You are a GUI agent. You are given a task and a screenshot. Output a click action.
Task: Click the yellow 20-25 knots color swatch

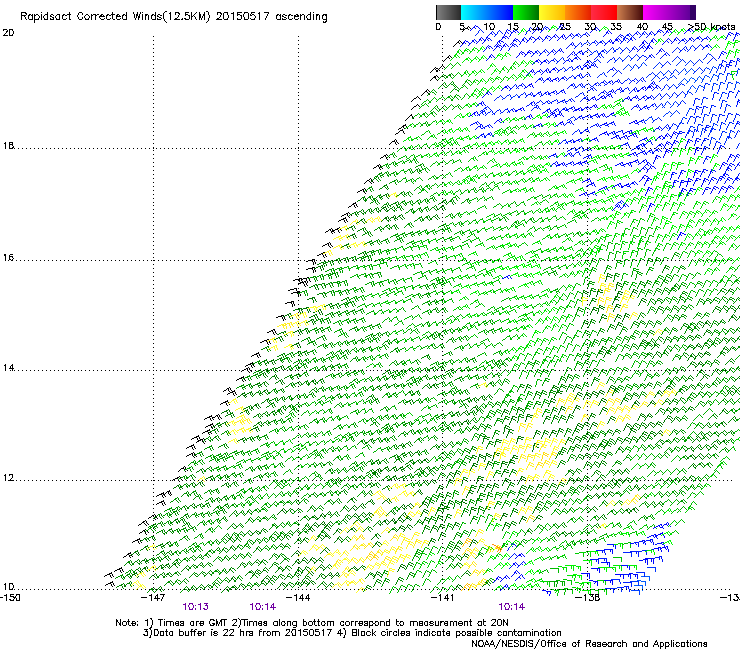pyautogui.click(x=552, y=12)
